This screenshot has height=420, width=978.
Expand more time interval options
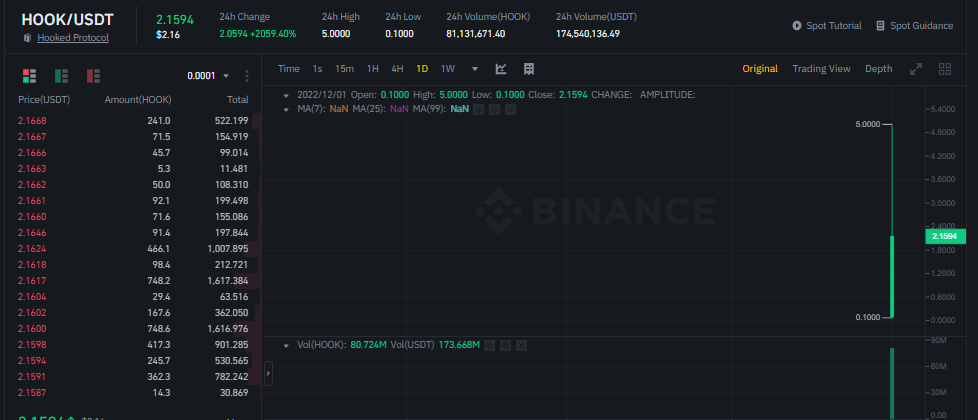474,69
